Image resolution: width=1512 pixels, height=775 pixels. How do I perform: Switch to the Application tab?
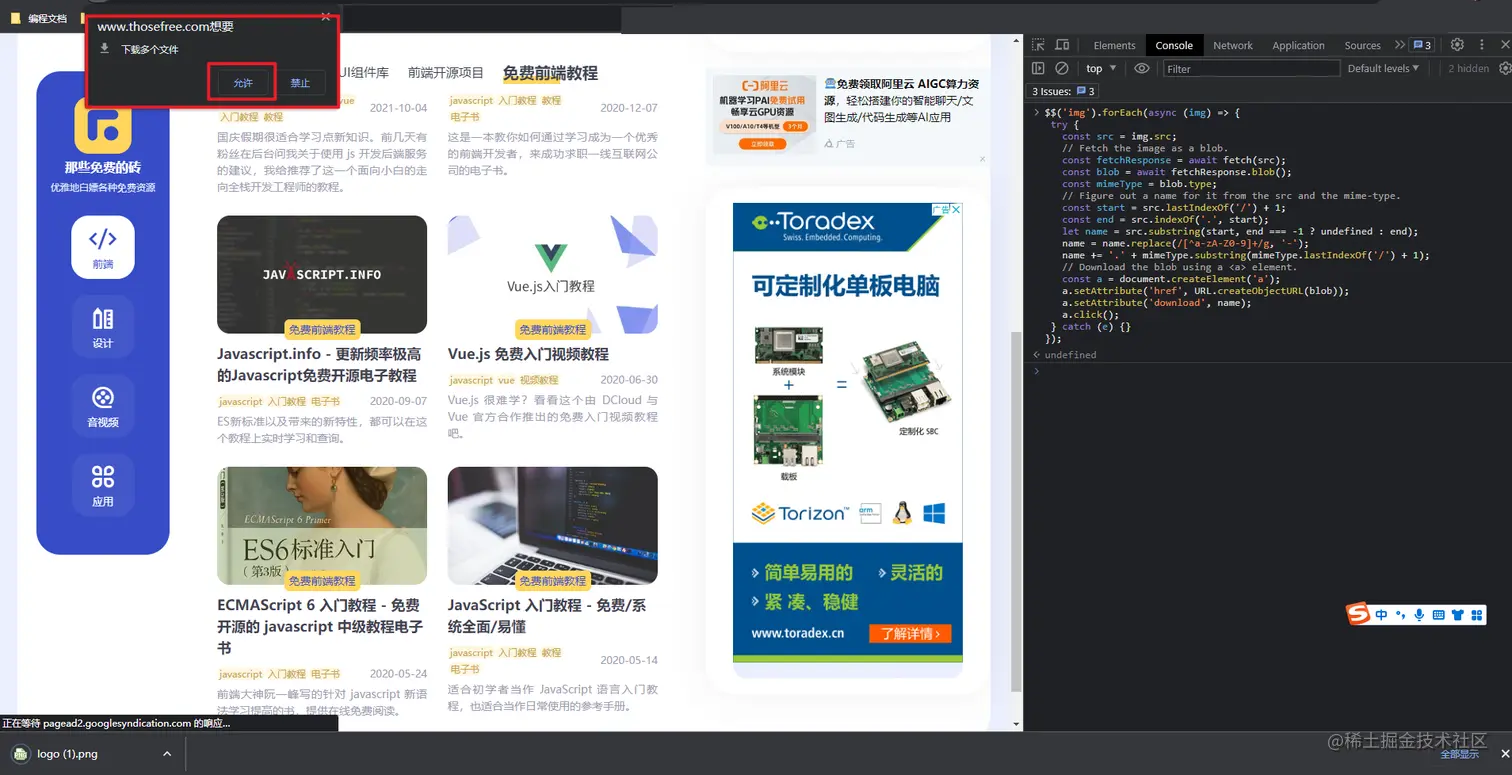1298,45
